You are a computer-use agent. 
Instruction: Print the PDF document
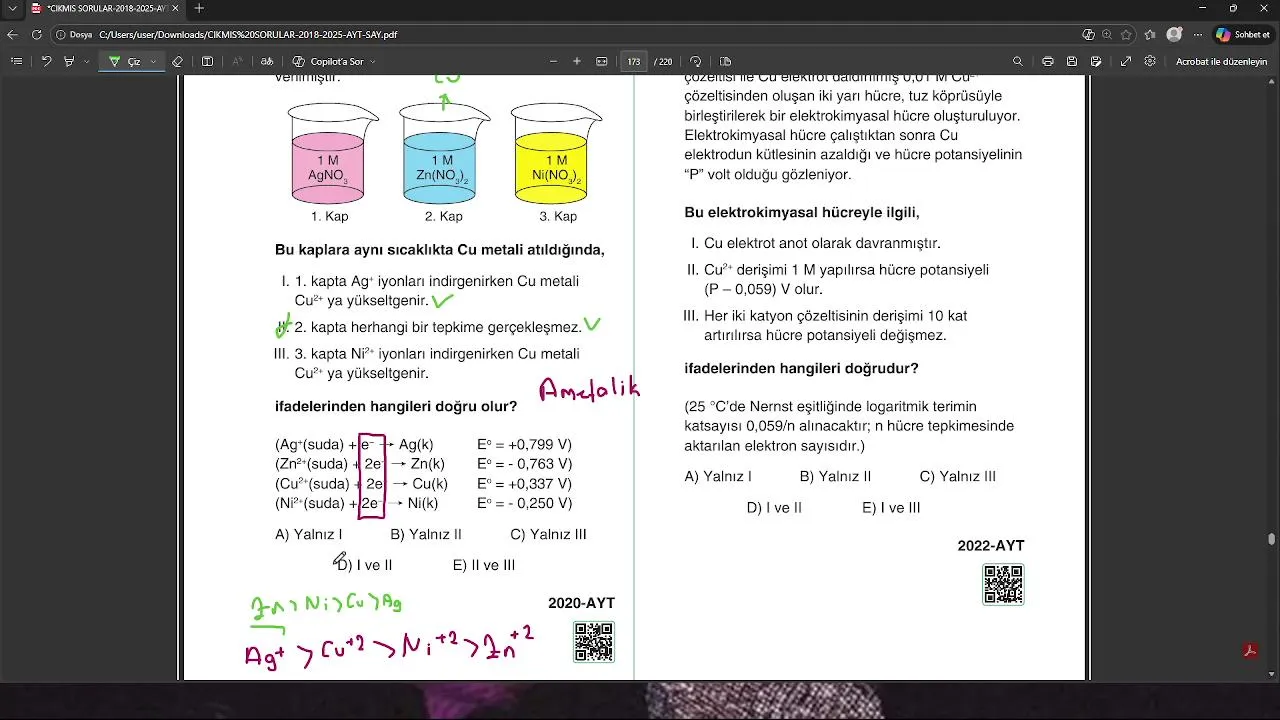coord(1047,61)
